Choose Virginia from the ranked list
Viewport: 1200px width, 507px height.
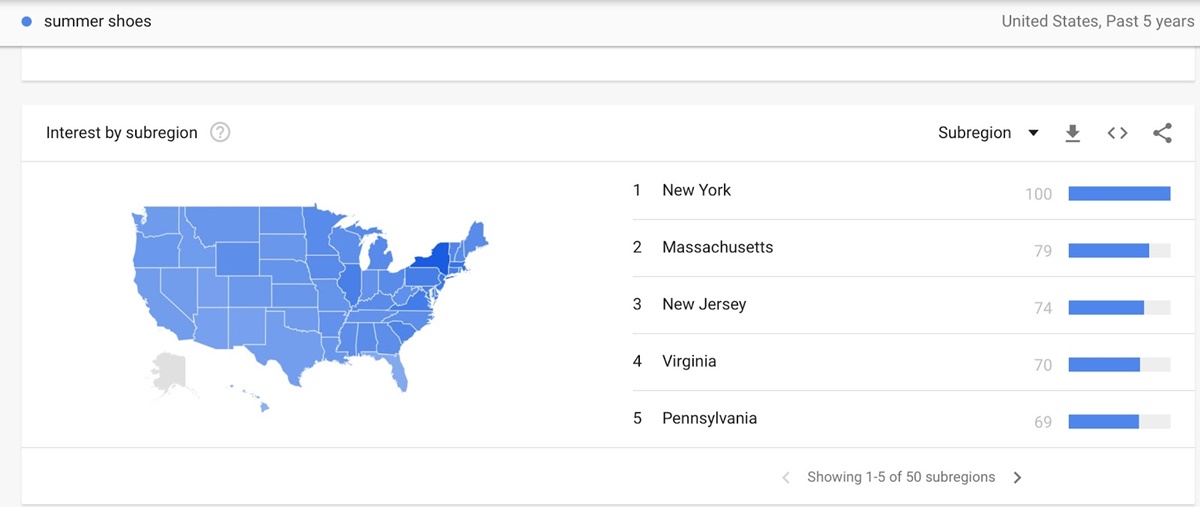pos(689,361)
